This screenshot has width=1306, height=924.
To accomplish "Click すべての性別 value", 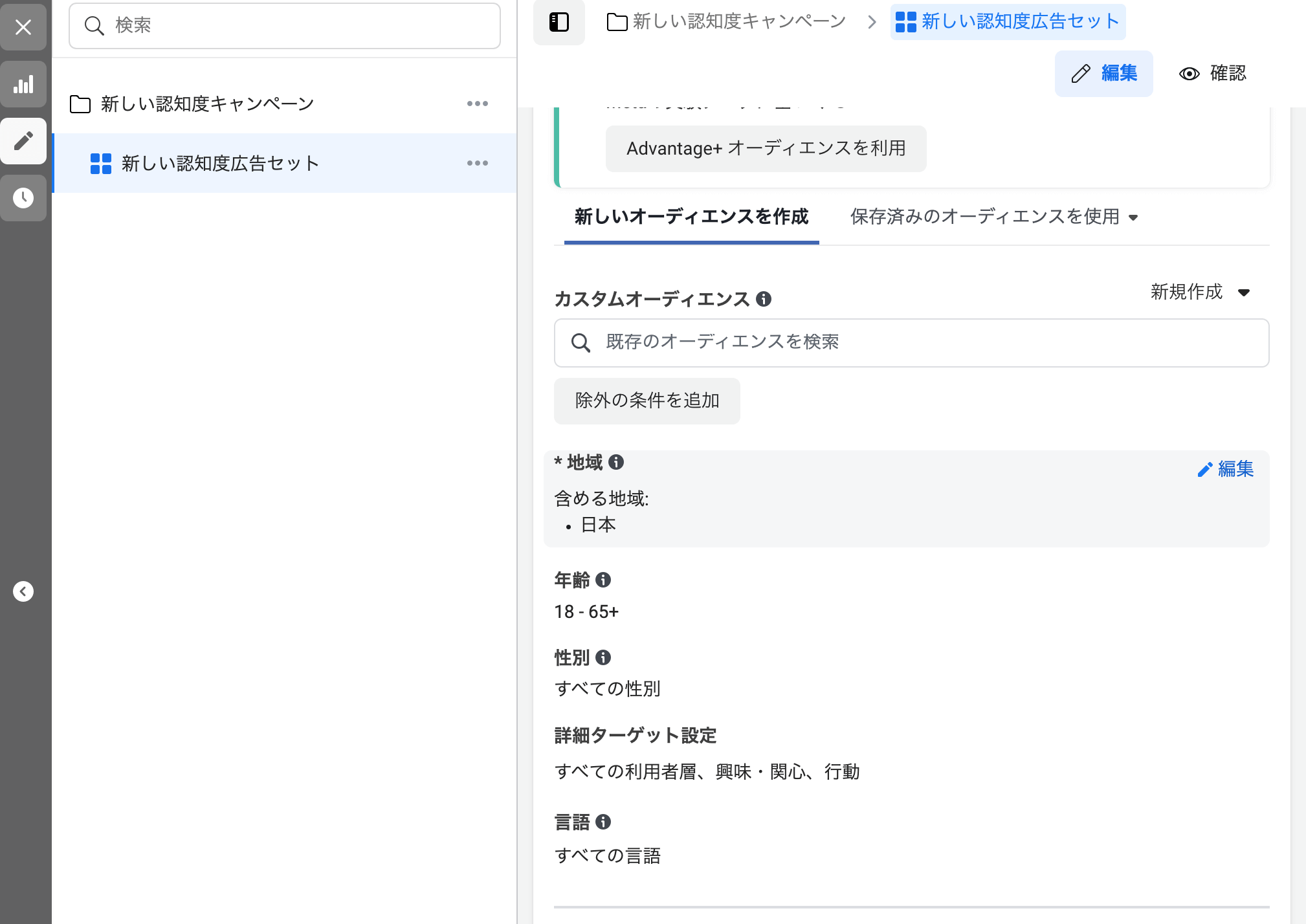I will click(608, 689).
